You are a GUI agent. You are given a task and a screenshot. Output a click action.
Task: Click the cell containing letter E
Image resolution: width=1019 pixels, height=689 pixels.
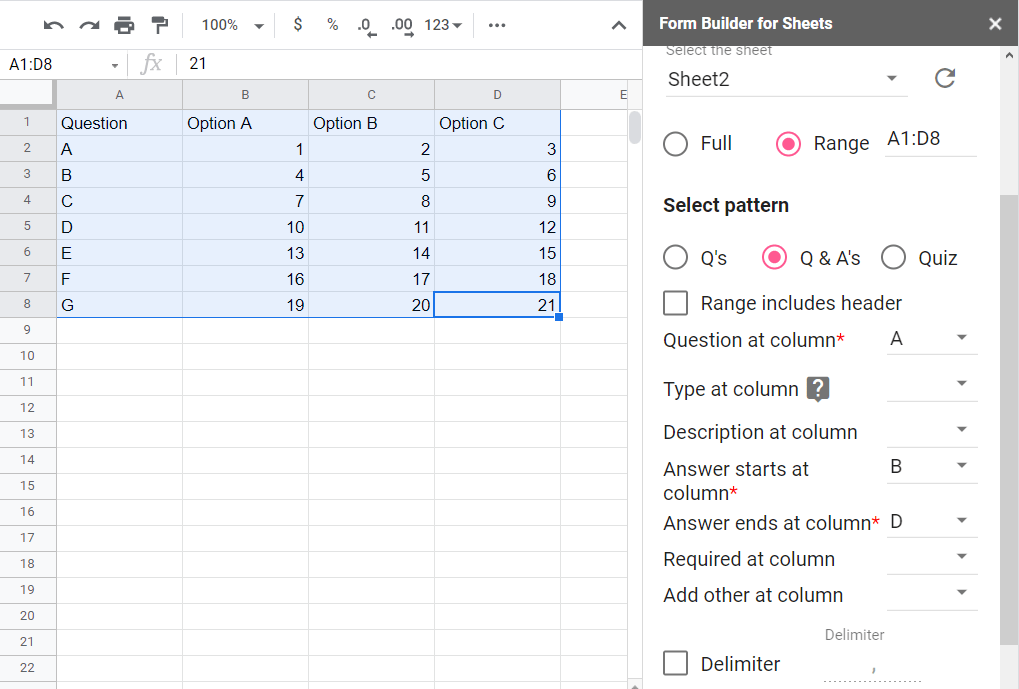point(120,253)
